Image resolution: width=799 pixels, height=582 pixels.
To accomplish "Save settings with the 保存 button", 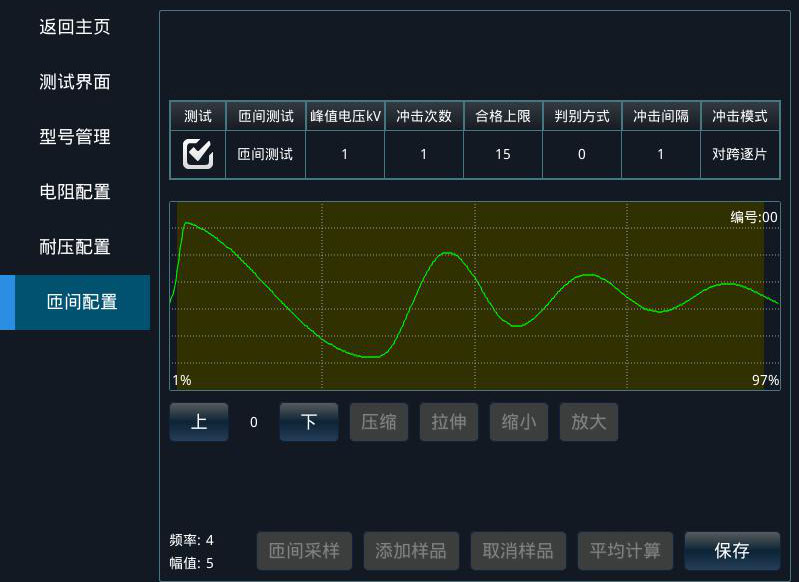I will pos(732,551).
